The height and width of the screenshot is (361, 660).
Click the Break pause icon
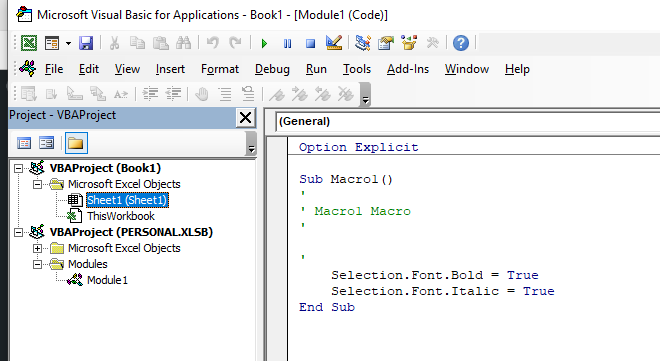tap(287, 43)
